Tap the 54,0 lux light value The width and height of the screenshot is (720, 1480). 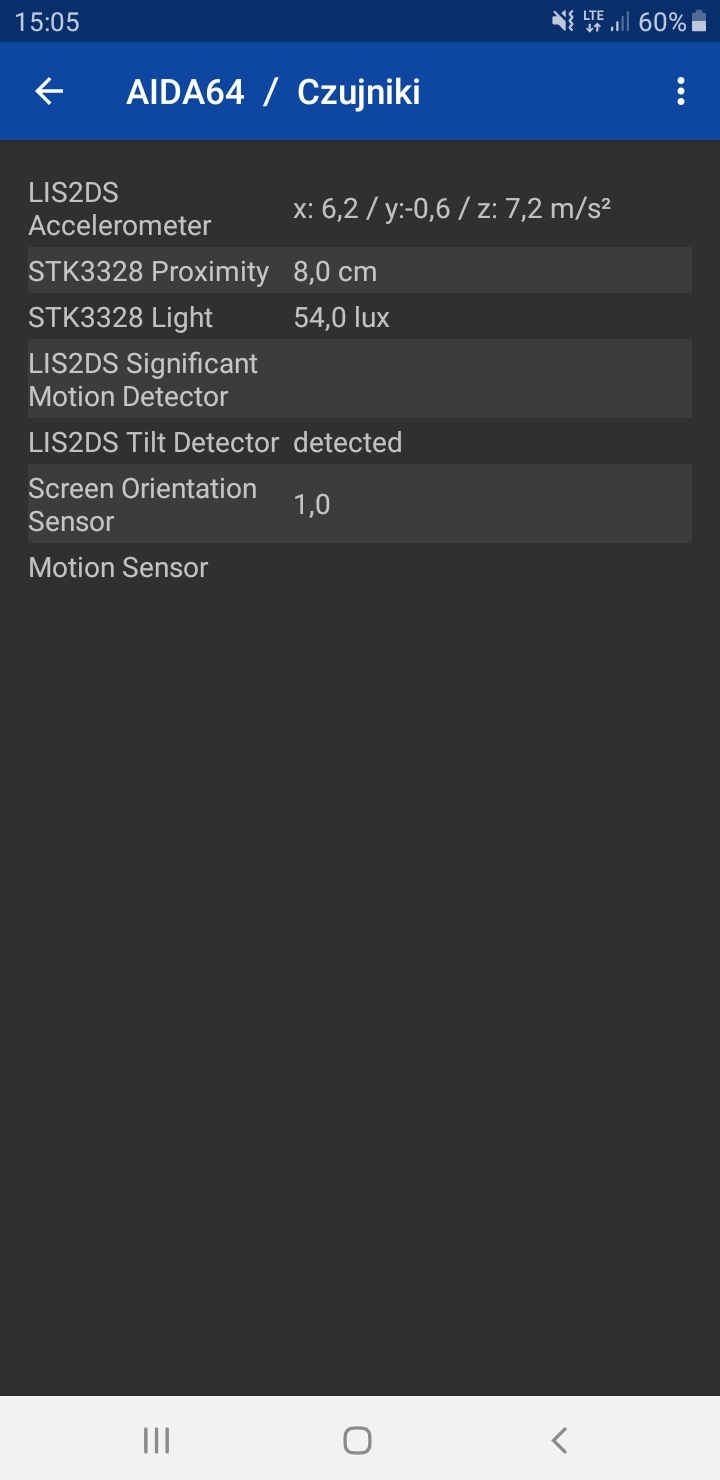(341, 318)
